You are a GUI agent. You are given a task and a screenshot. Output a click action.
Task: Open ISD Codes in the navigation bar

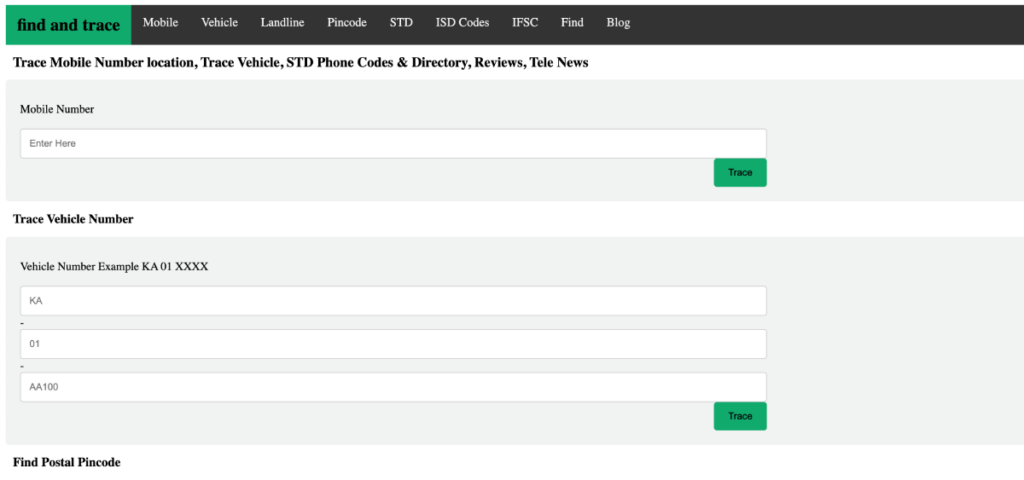point(462,23)
